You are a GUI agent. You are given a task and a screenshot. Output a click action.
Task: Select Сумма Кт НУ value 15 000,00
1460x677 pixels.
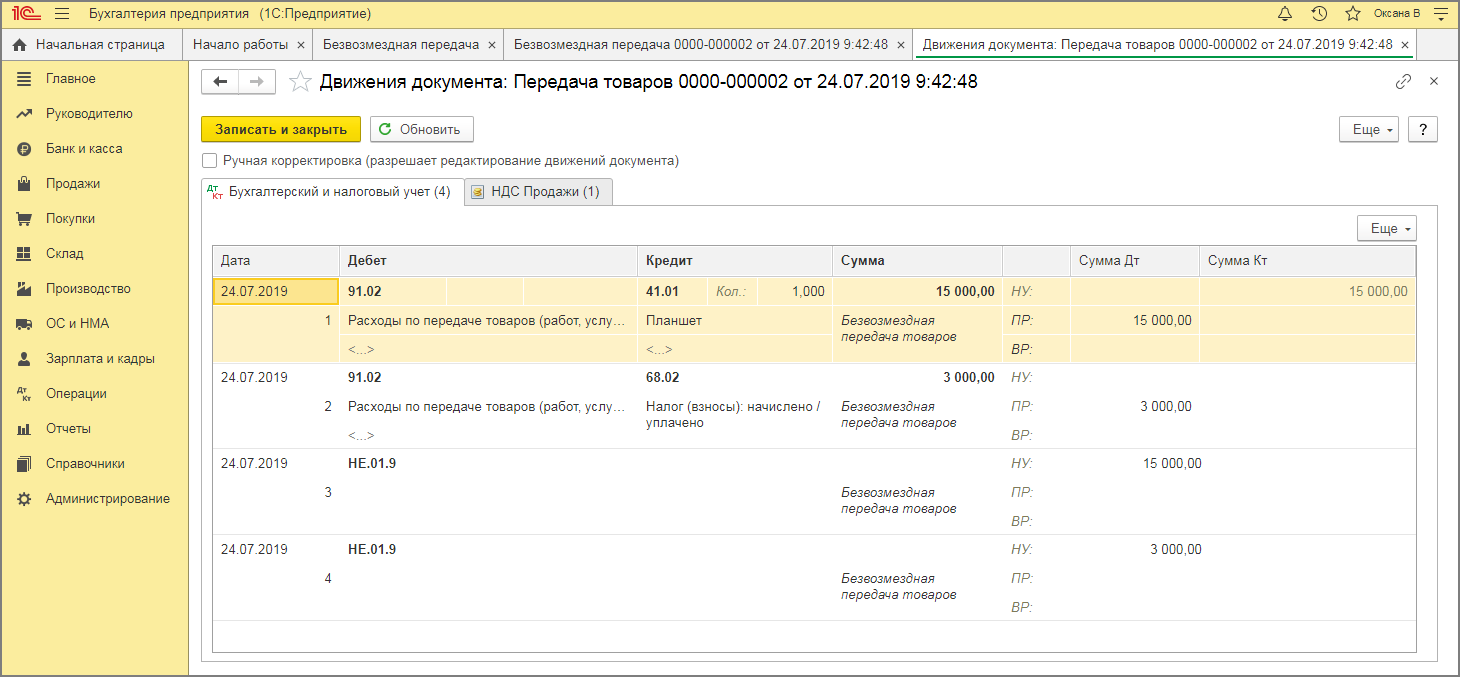pos(1307,292)
